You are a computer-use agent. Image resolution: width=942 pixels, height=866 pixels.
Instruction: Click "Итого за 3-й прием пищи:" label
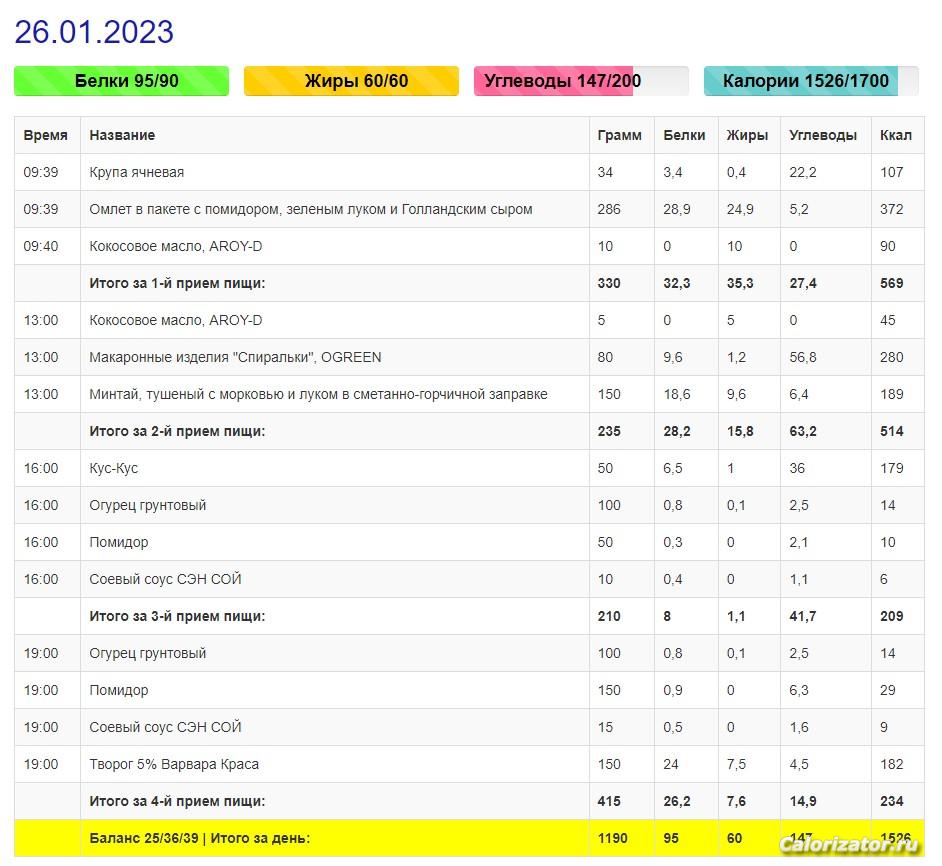pyautogui.click(x=177, y=617)
